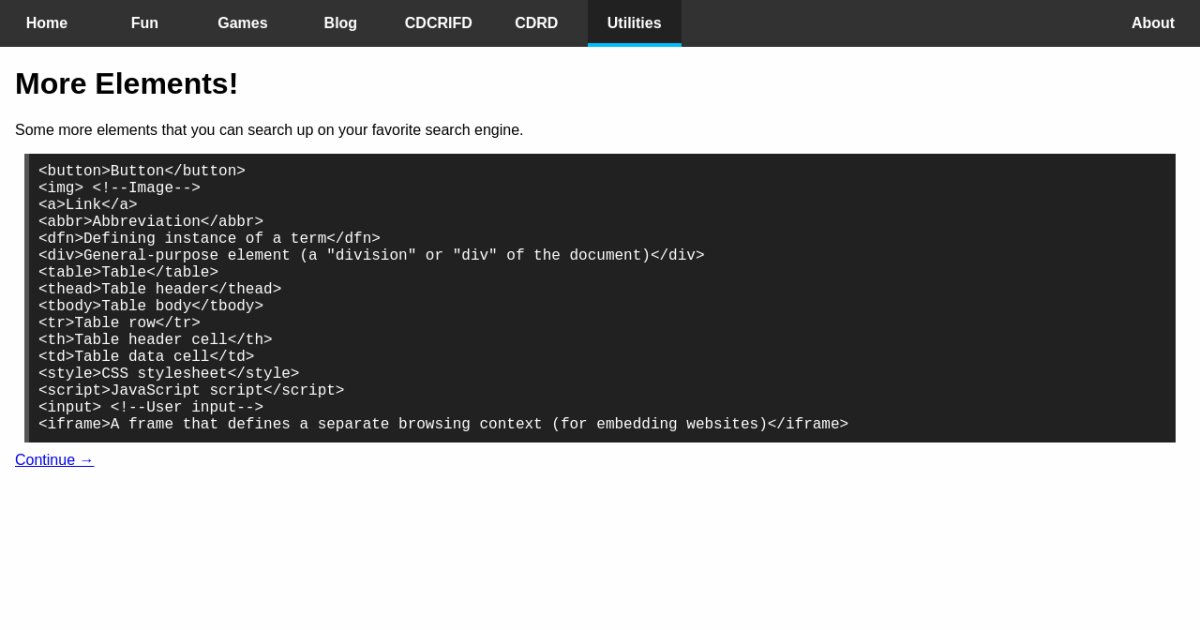
Task: Click the style CSS stylesheet line
Action: 169,373
